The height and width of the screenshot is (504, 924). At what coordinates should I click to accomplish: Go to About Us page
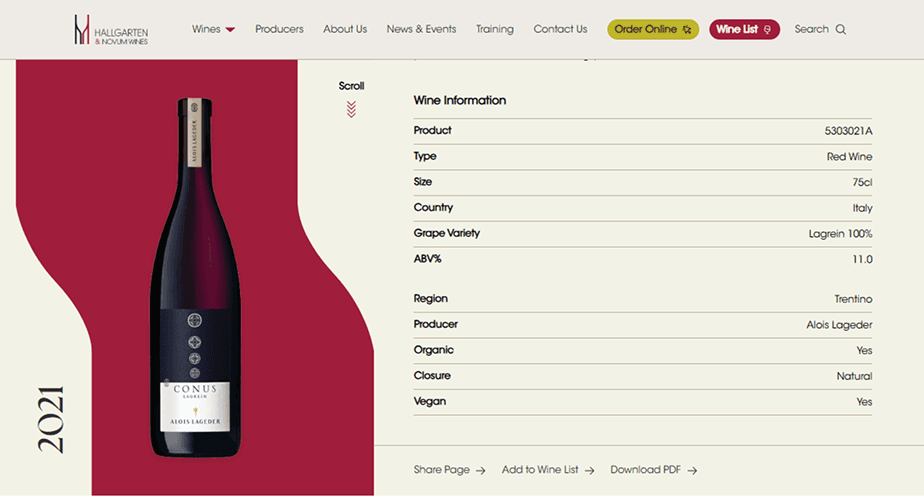[x=345, y=29]
